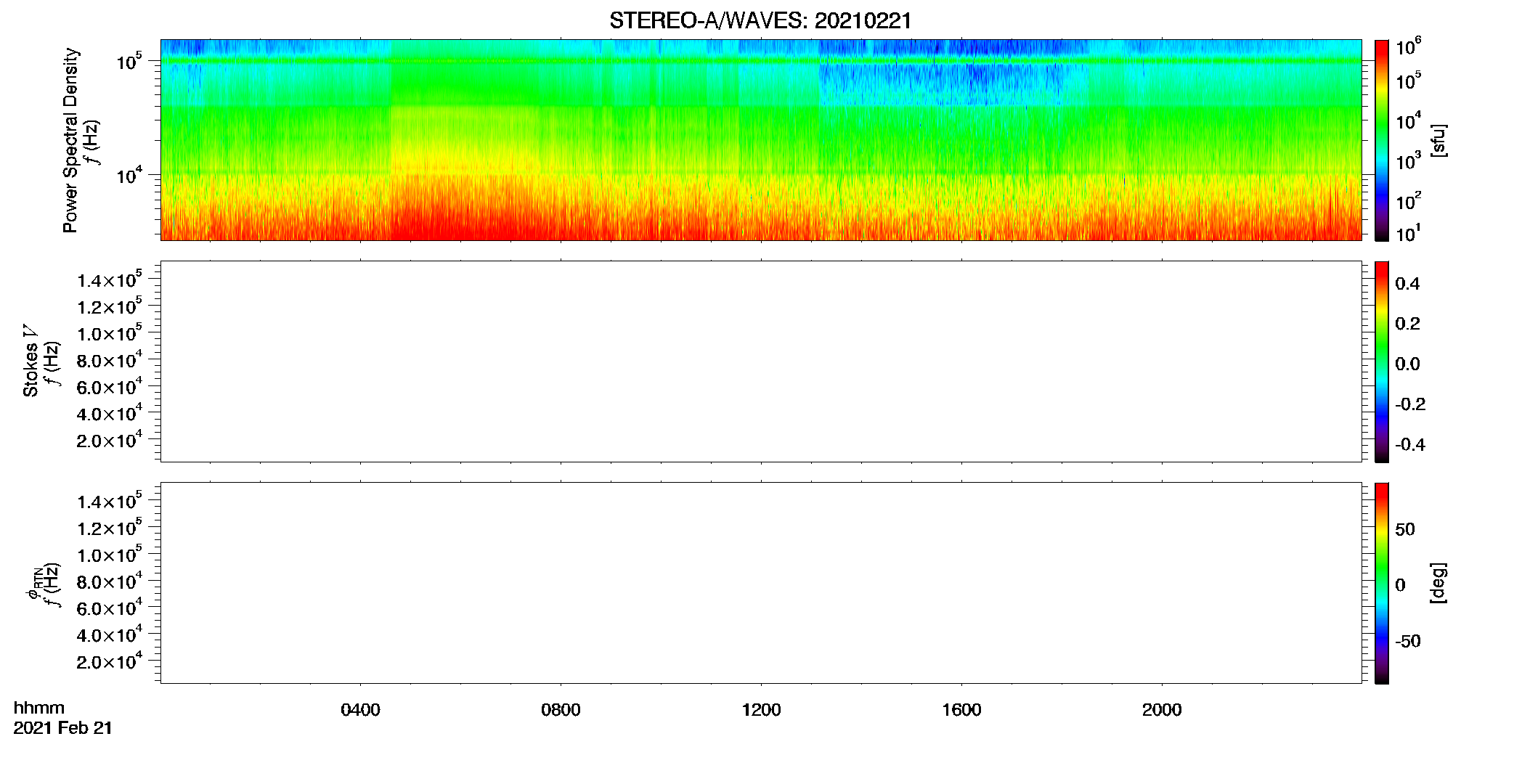Click the power spectral density colorbar
Screen dimensions: 1522x784
pyautogui.click(x=1382, y=140)
